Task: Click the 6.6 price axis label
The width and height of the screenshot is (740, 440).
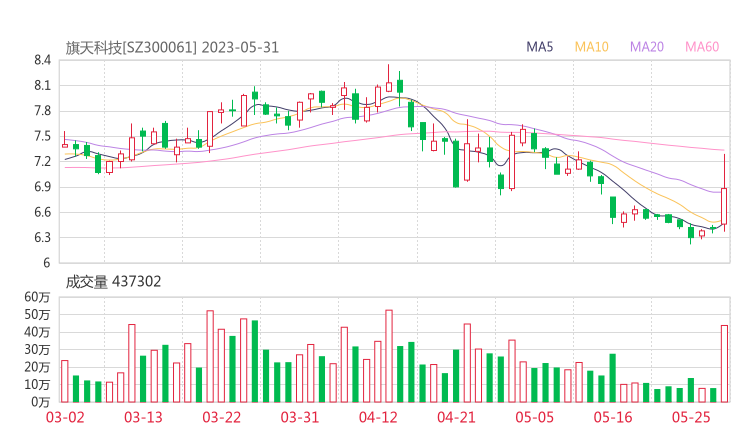Action: (42, 212)
